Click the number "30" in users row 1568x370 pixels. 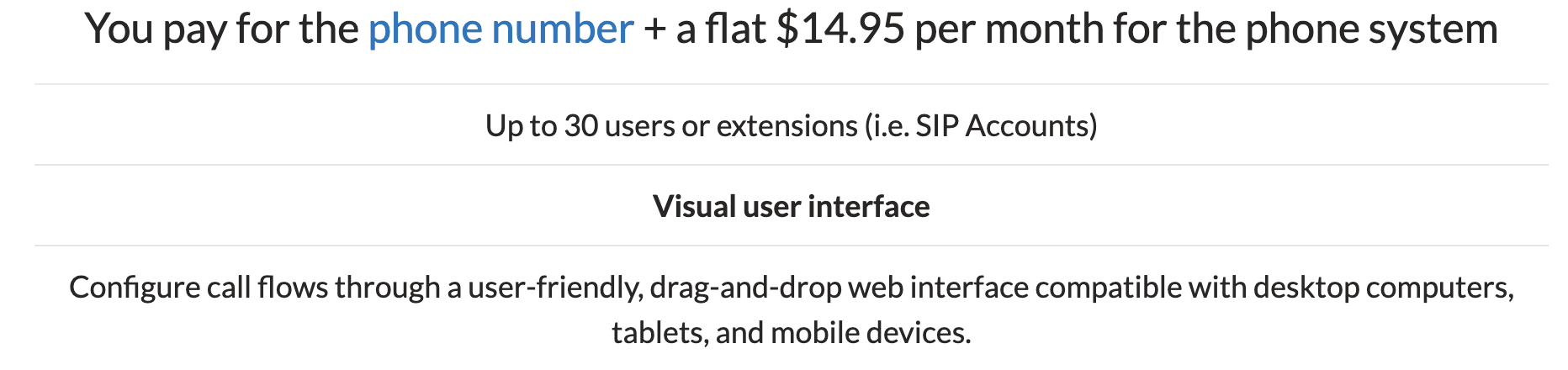(580, 126)
